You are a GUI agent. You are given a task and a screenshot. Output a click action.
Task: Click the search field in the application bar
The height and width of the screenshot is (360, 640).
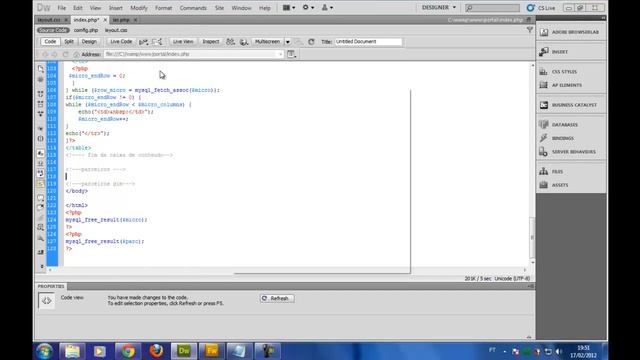[492, 8]
